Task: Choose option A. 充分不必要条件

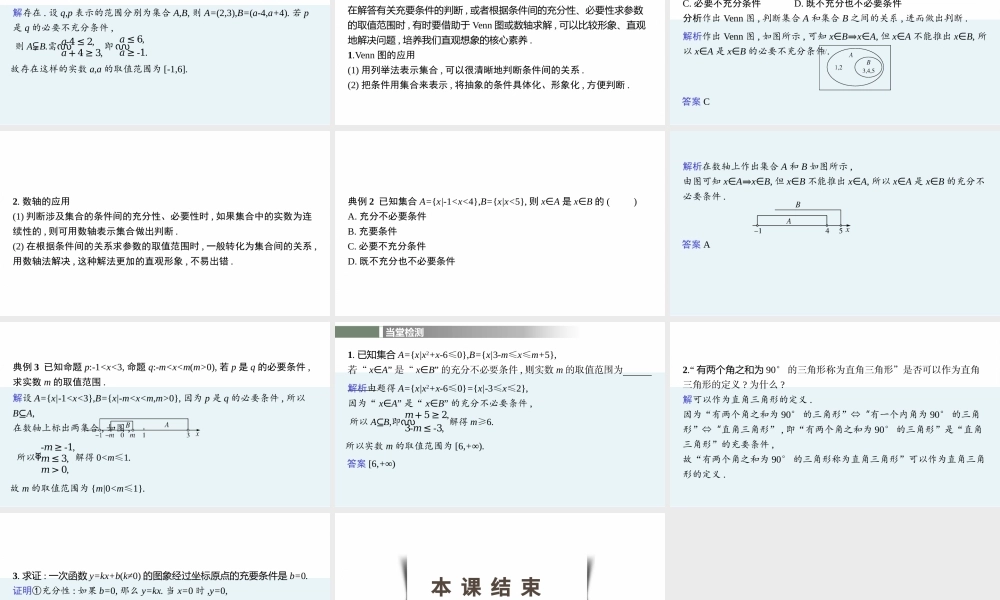Action: tap(387, 216)
